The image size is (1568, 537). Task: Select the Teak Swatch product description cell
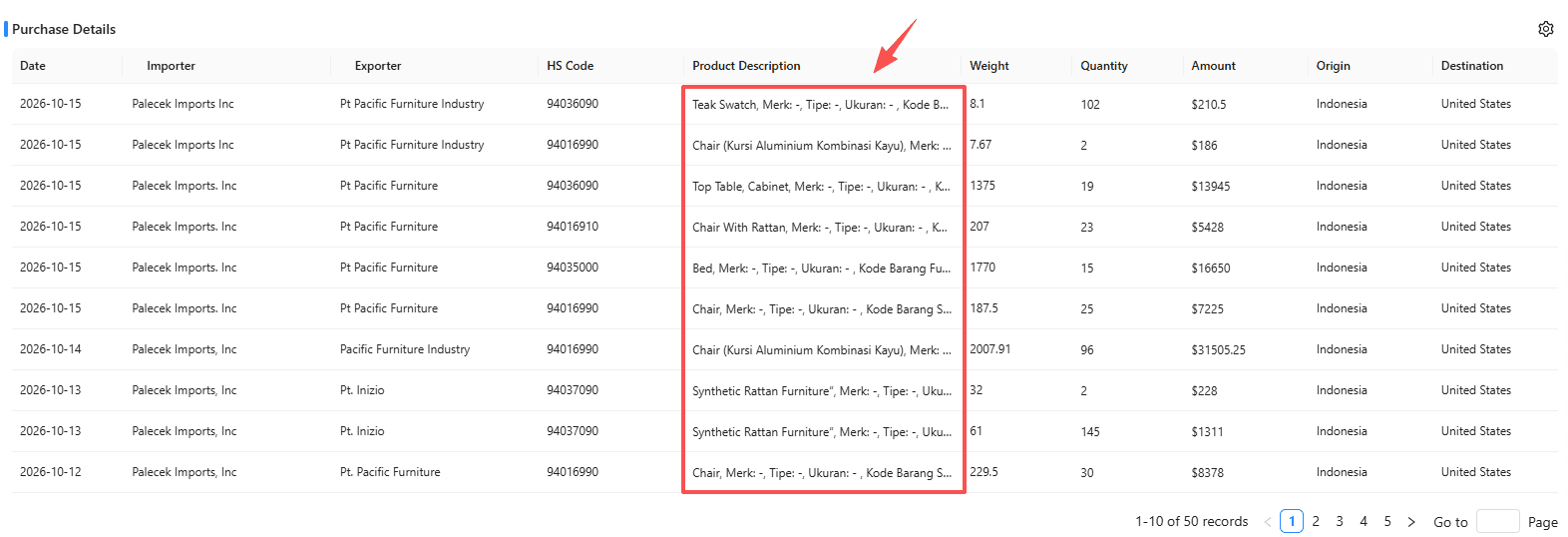point(821,105)
